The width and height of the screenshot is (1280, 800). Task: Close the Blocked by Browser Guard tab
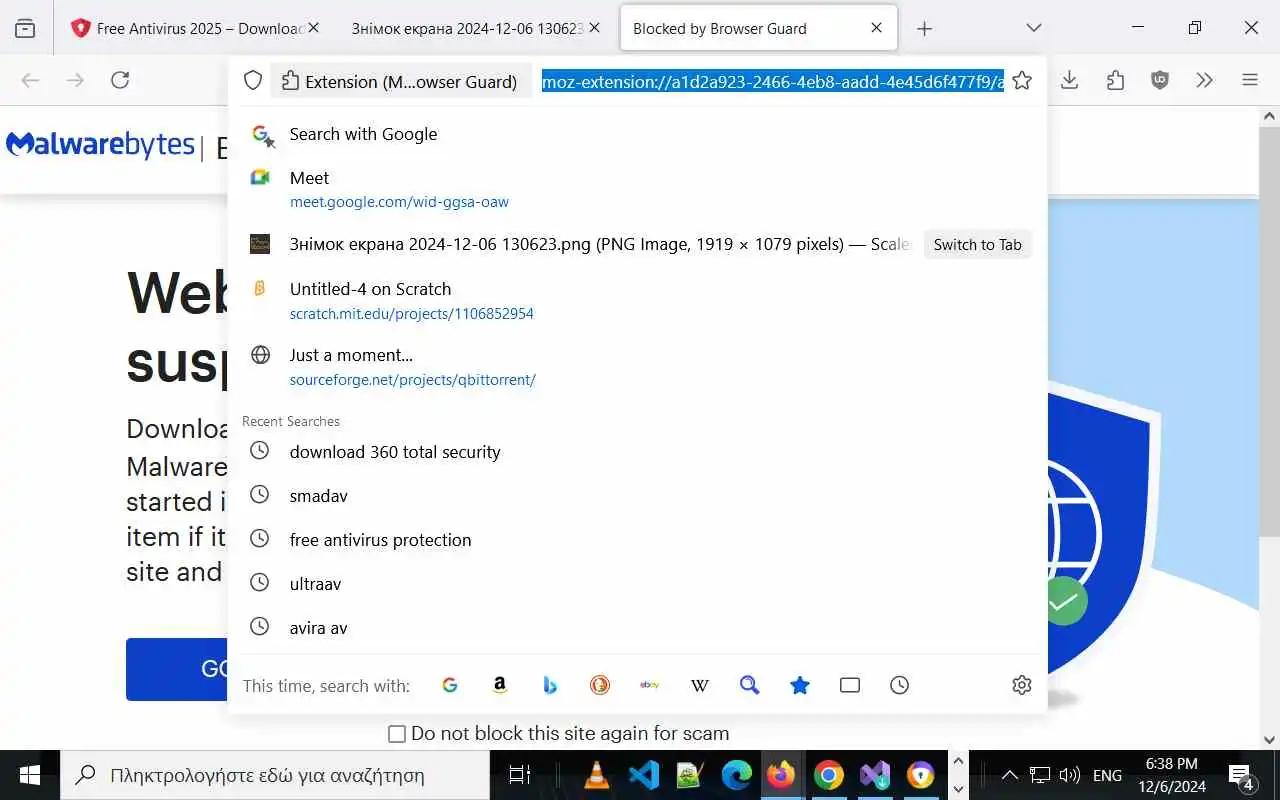coord(877,28)
